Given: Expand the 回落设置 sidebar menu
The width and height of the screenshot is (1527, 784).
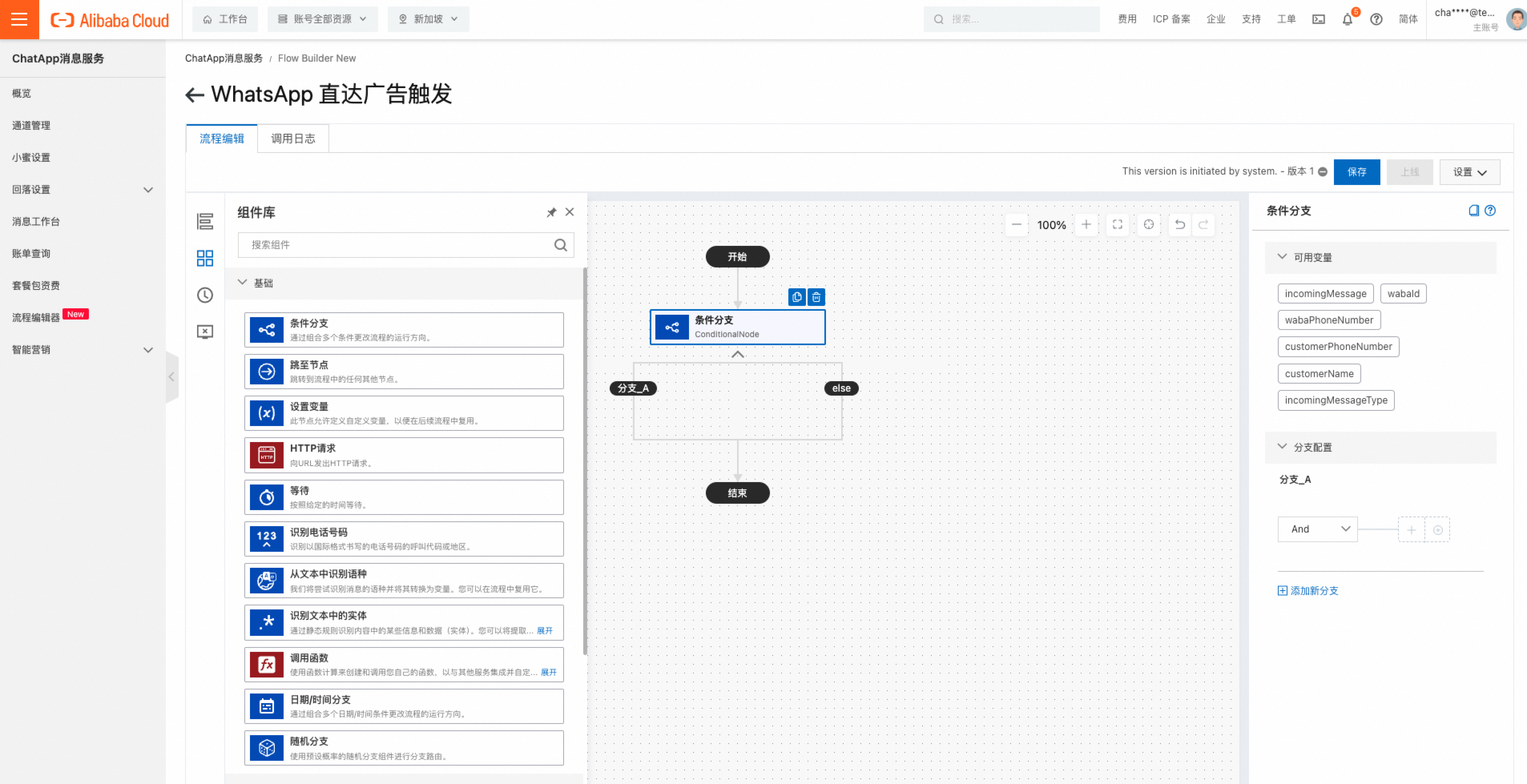Looking at the screenshot, I should [148, 190].
